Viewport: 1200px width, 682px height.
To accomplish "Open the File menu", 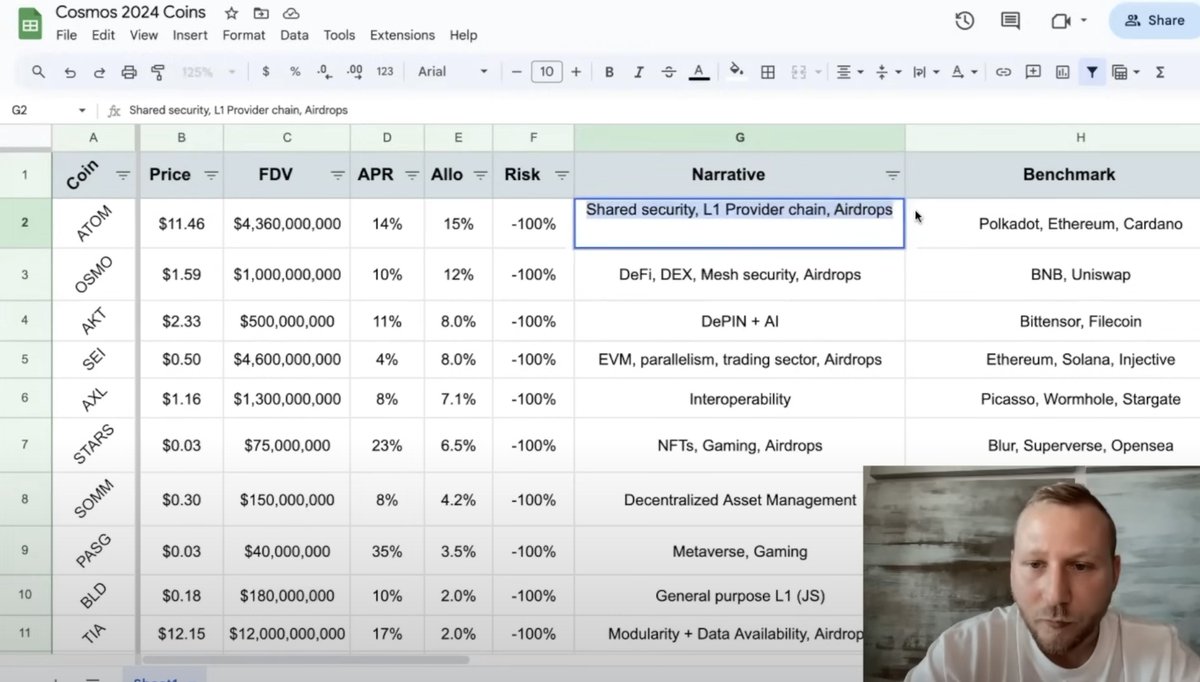I will (66, 35).
